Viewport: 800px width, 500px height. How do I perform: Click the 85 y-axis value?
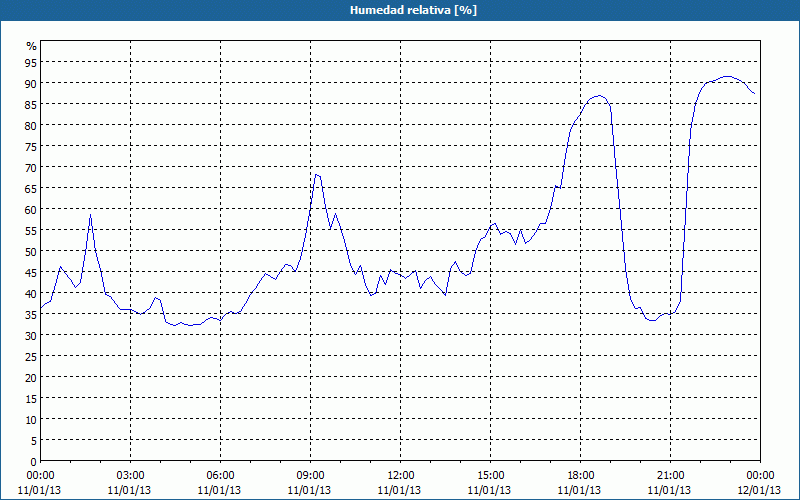(x=31, y=104)
